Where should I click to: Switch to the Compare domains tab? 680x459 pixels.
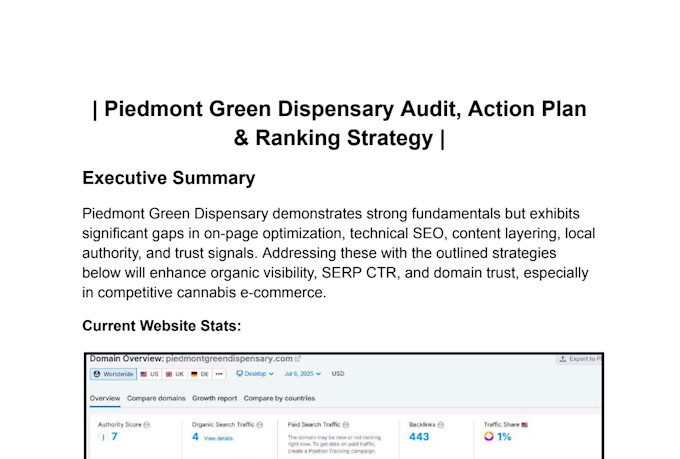[x=156, y=398]
